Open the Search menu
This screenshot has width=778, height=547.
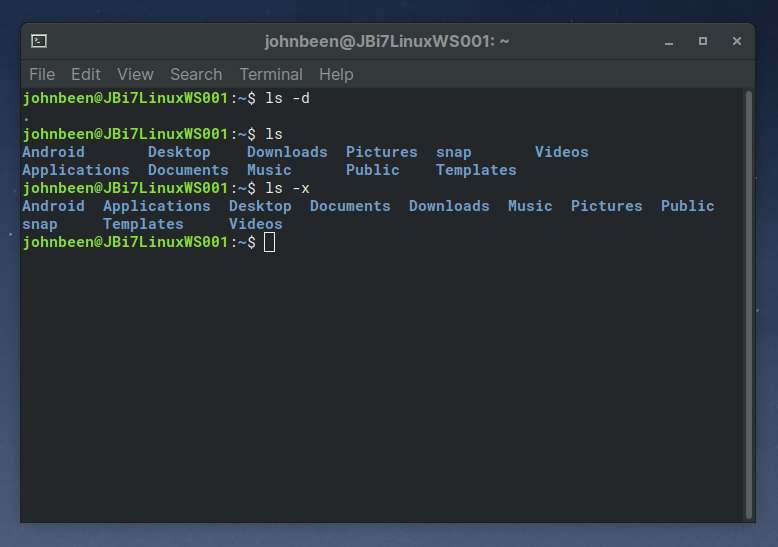click(x=196, y=74)
